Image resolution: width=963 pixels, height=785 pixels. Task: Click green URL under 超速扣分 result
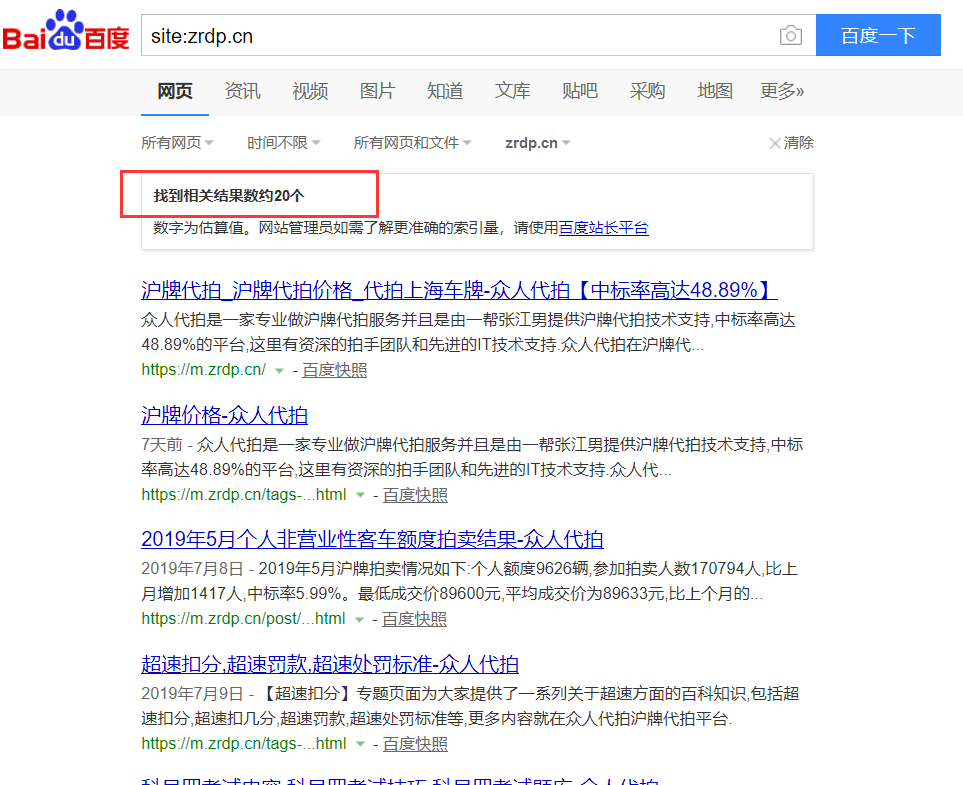[244, 743]
